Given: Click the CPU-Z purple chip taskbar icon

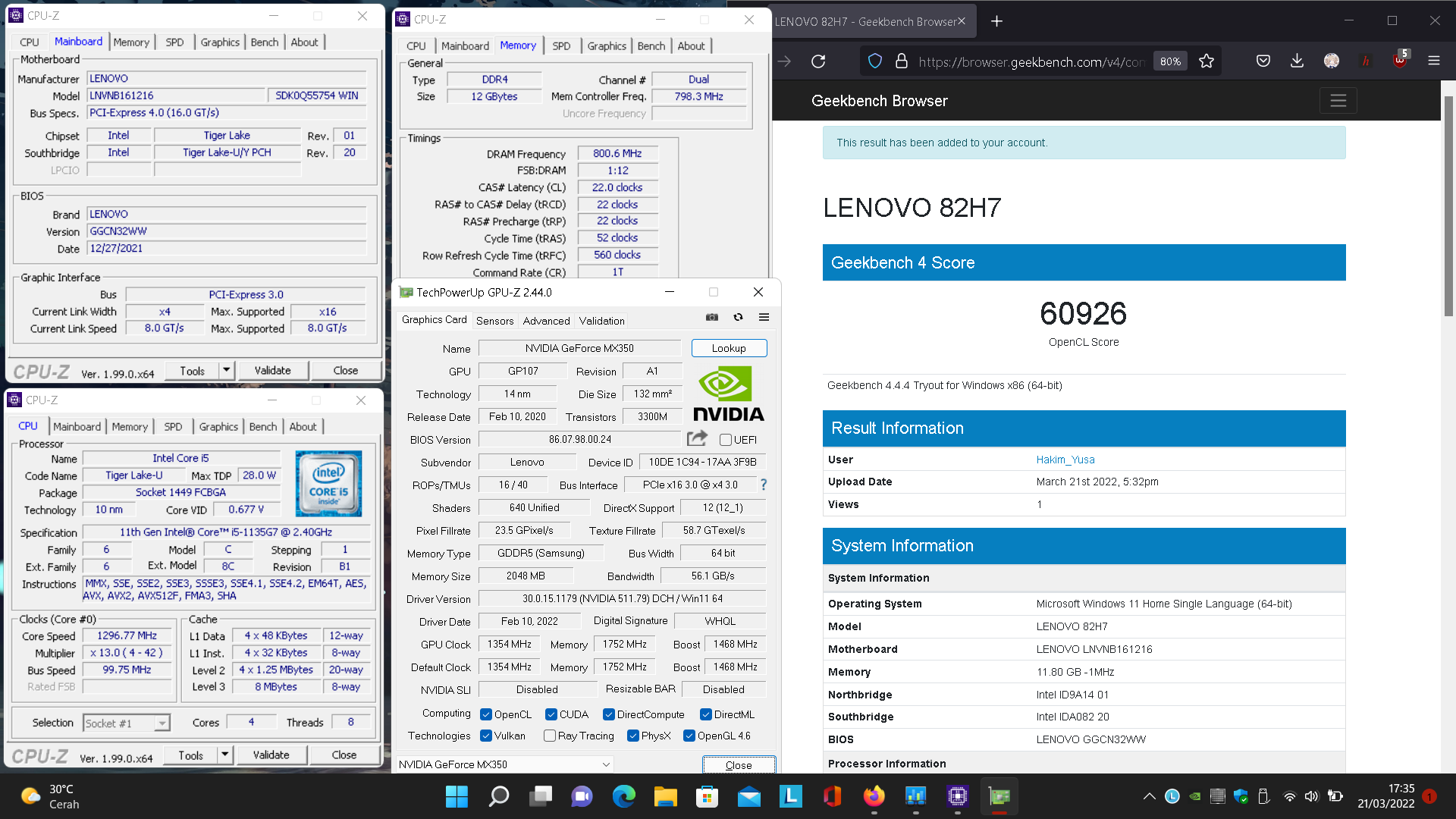Looking at the screenshot, I should pos(958,796).
